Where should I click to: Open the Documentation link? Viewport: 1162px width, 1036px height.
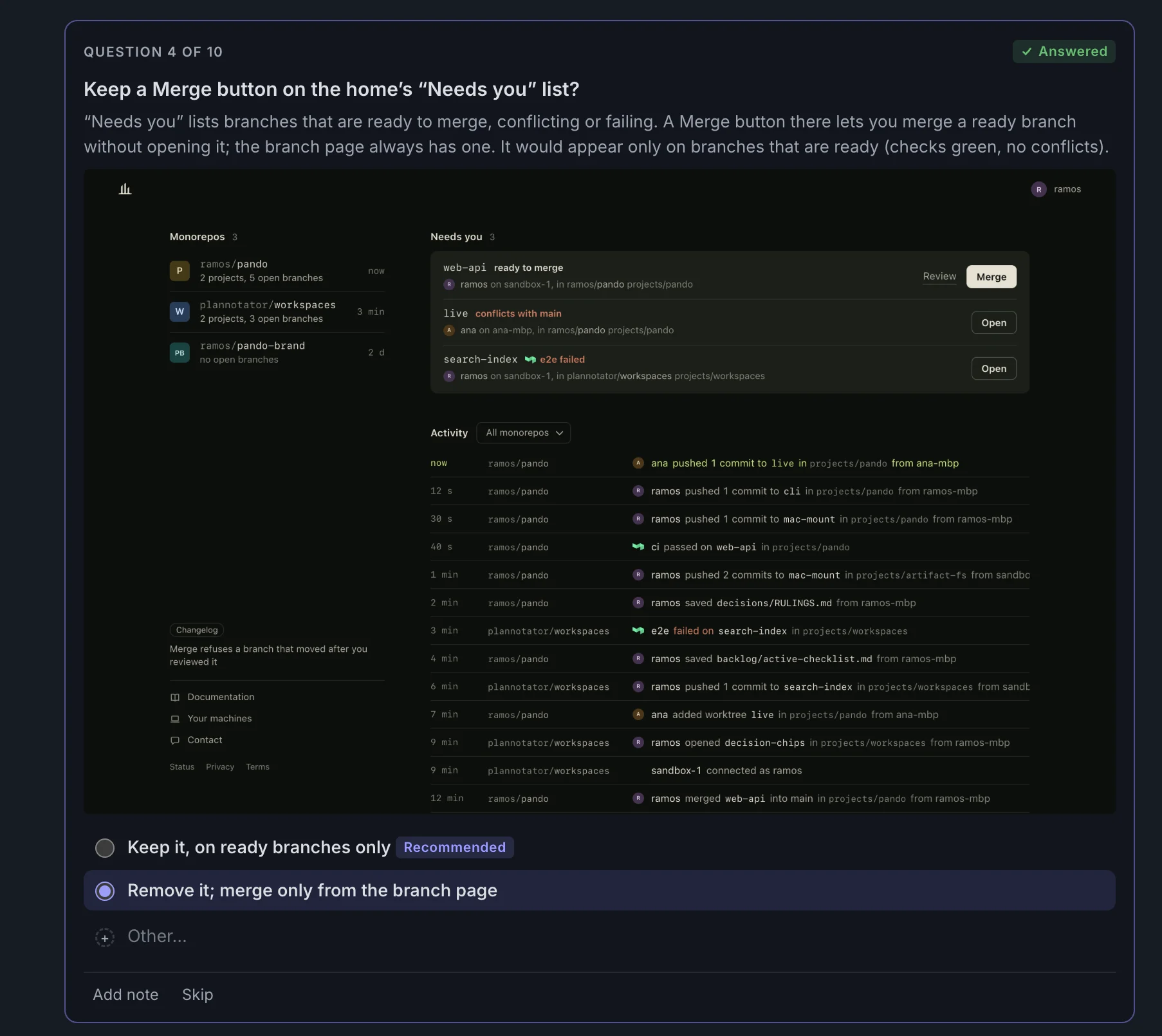click(221, 698)
